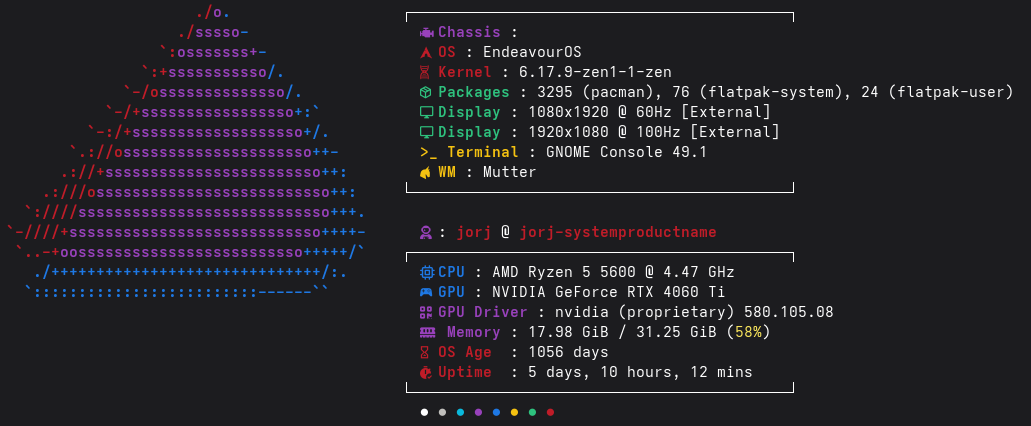Image resolution: width=1031 pixels, height=426 pixels.
Task: Click the blue color dot
Action: click(x=496, y=412)
